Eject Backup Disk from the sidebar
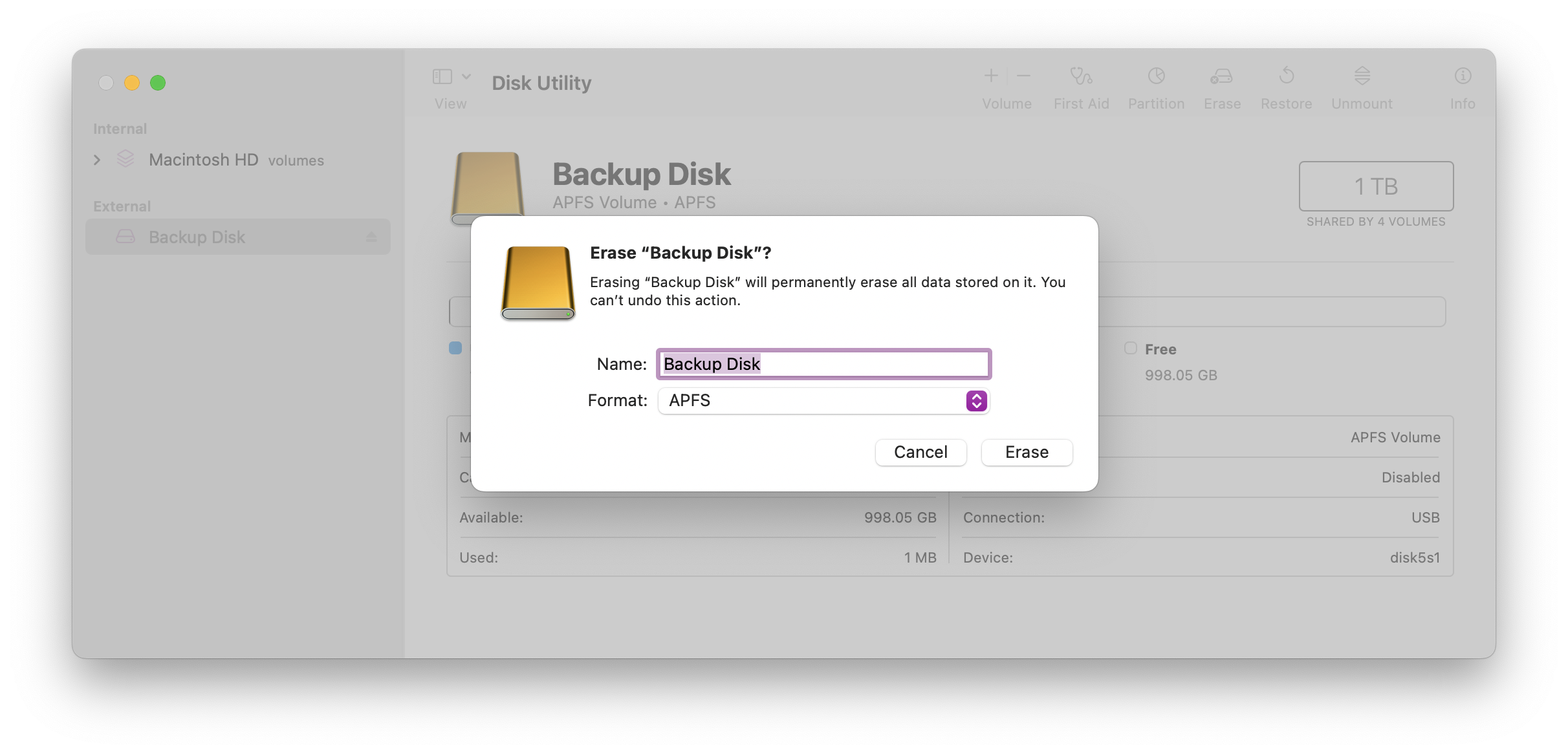 371,237
